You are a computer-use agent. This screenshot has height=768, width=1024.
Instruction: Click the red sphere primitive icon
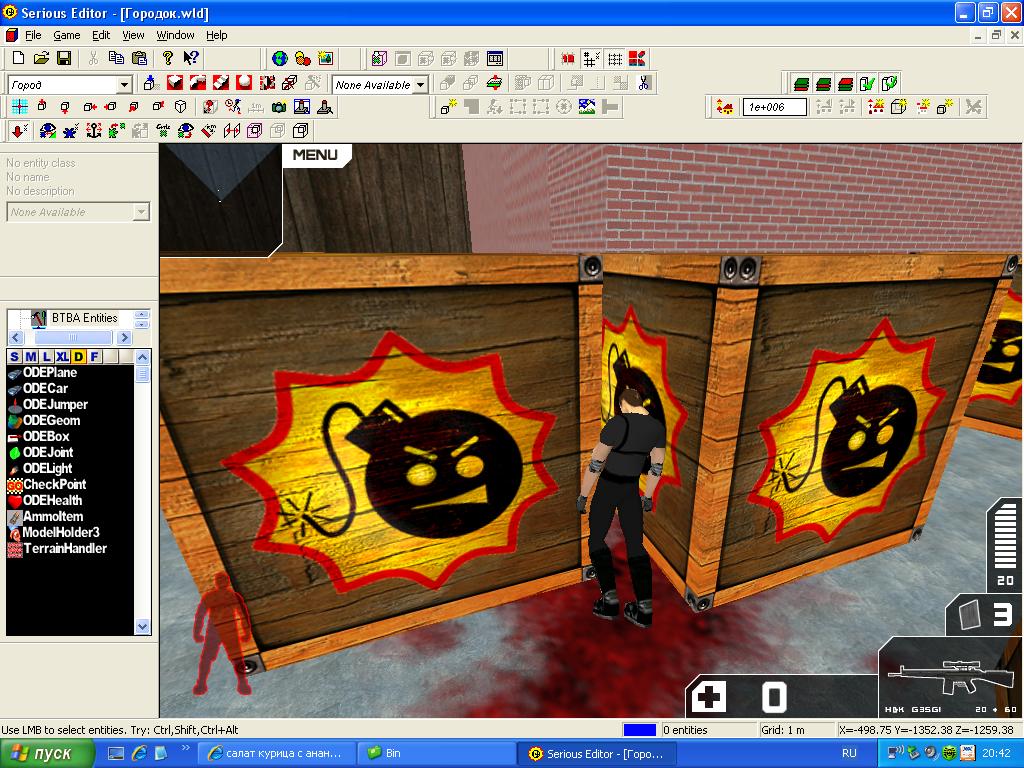point(244,83)
